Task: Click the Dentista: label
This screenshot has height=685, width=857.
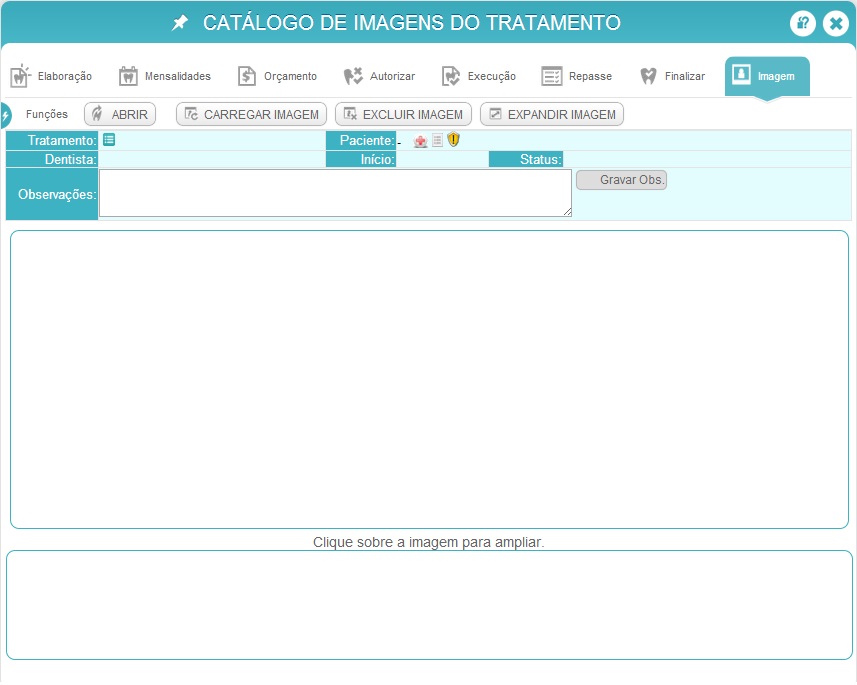Action: (71, 160)
